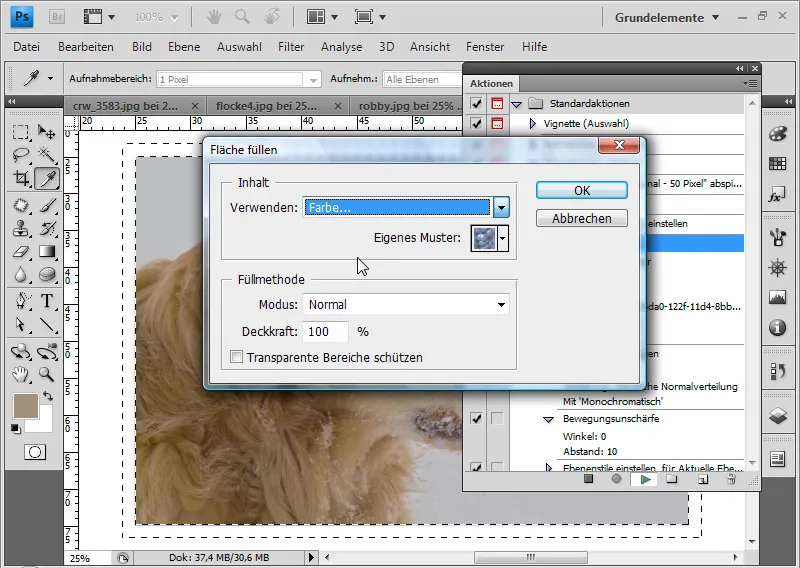Image resolution: width=800 pixels, height=568 pixels.
Task: Select the Gradient tool
Action: point(47,252)
